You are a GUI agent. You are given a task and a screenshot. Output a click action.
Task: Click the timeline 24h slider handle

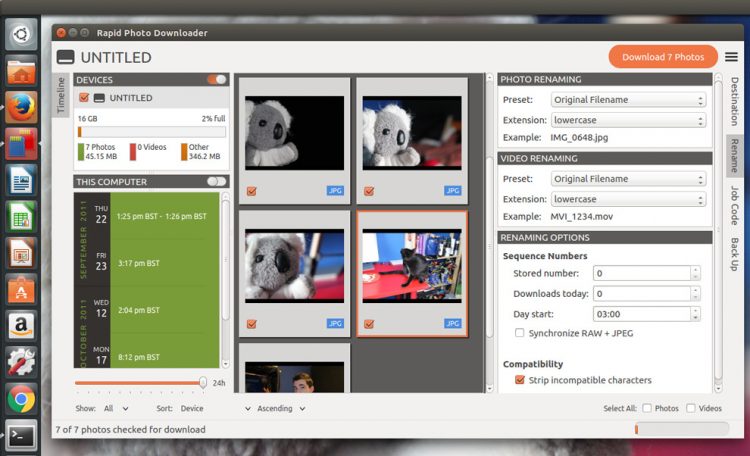203,382
